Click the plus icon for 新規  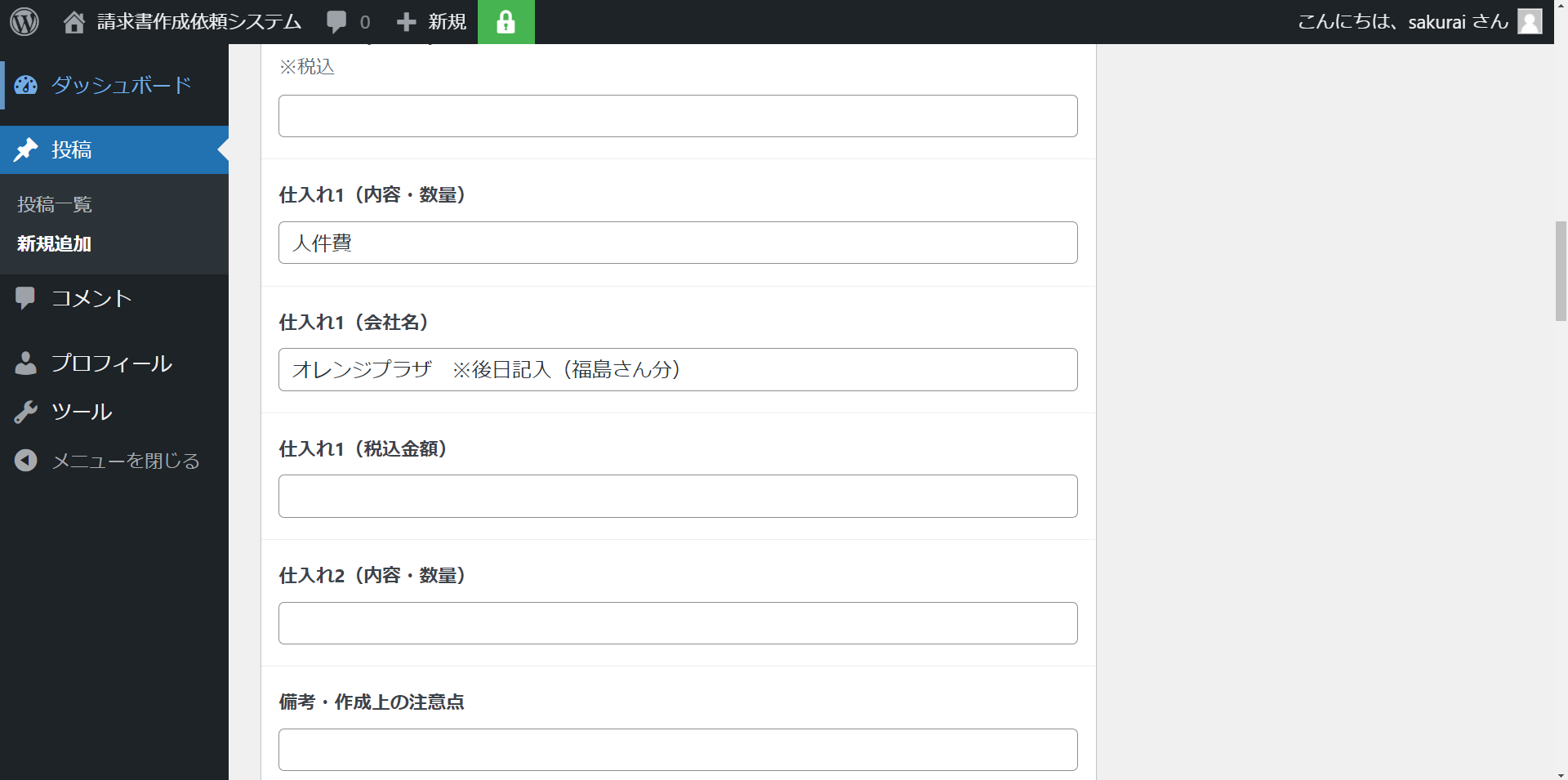[406, 22]
